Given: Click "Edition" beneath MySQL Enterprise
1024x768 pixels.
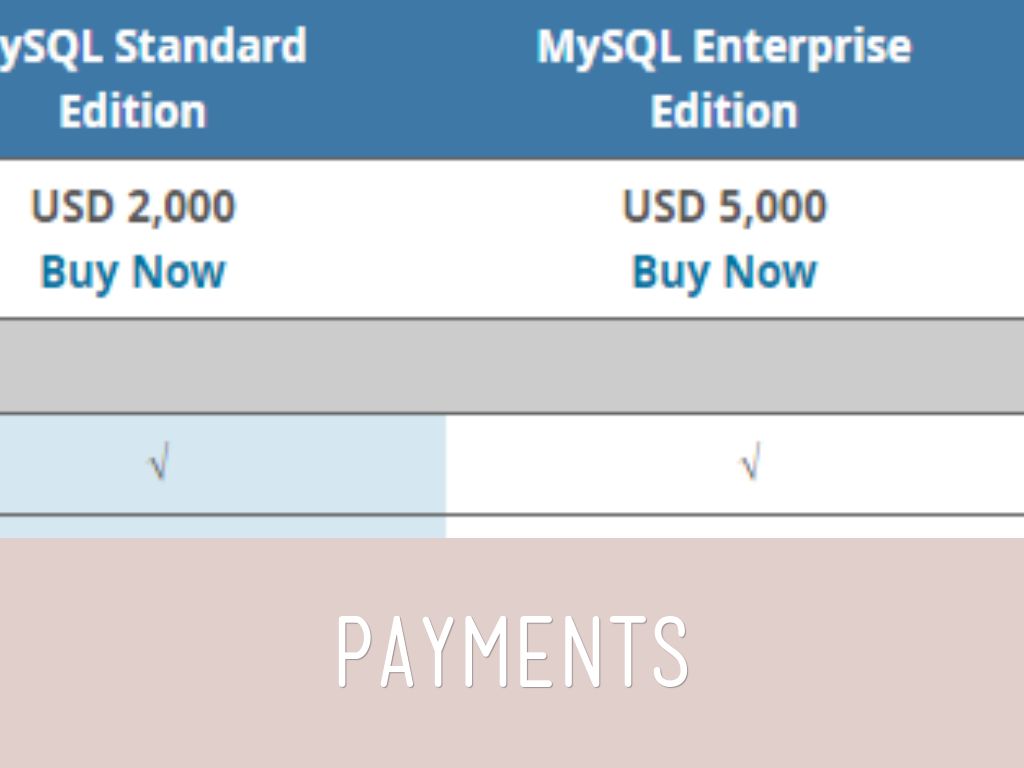Looking at the screenshot, I should tap(724, 111).
